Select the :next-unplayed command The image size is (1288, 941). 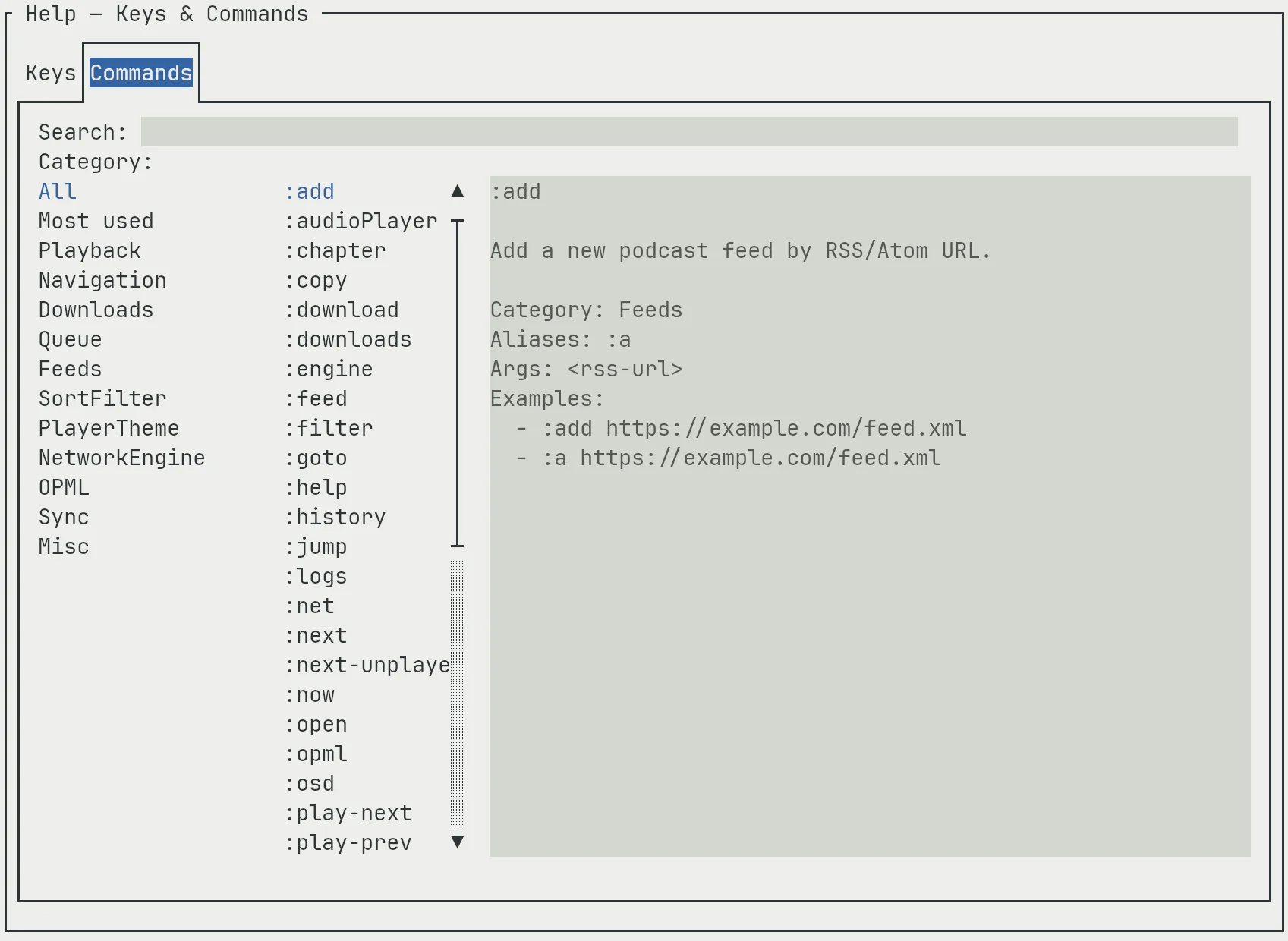point(367,665)
